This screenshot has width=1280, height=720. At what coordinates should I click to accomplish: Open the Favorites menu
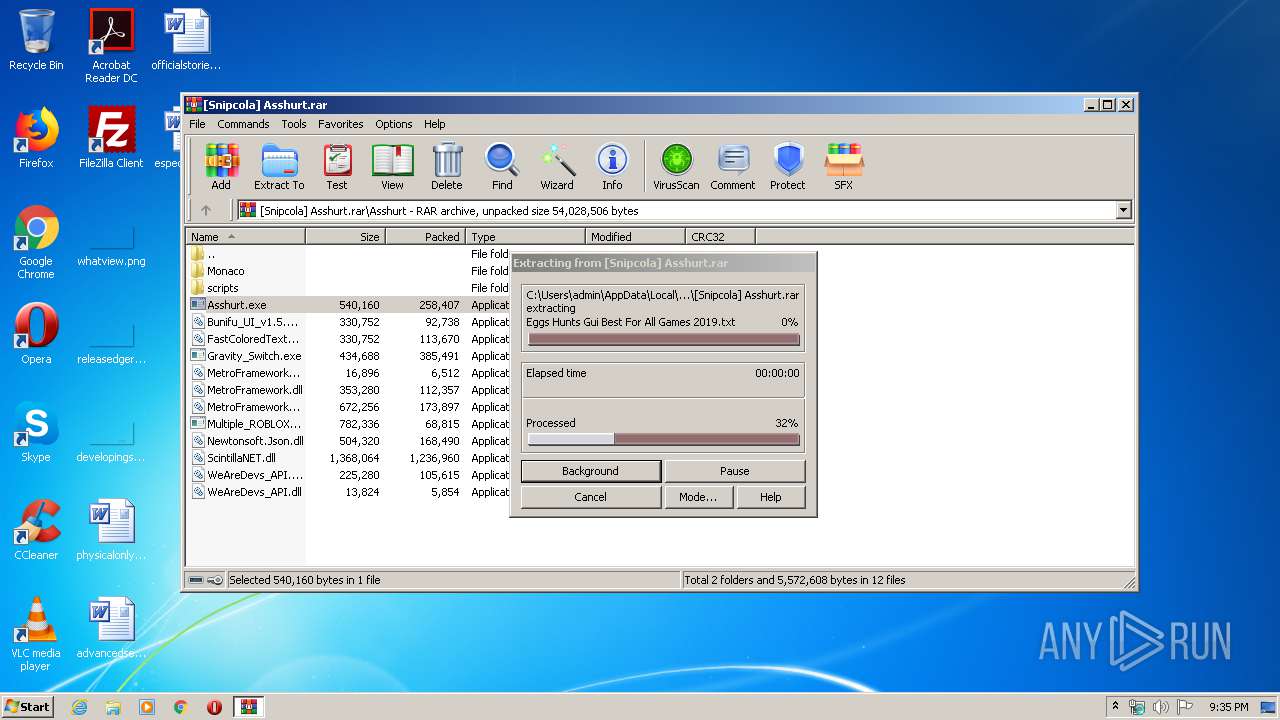(341, 124)
